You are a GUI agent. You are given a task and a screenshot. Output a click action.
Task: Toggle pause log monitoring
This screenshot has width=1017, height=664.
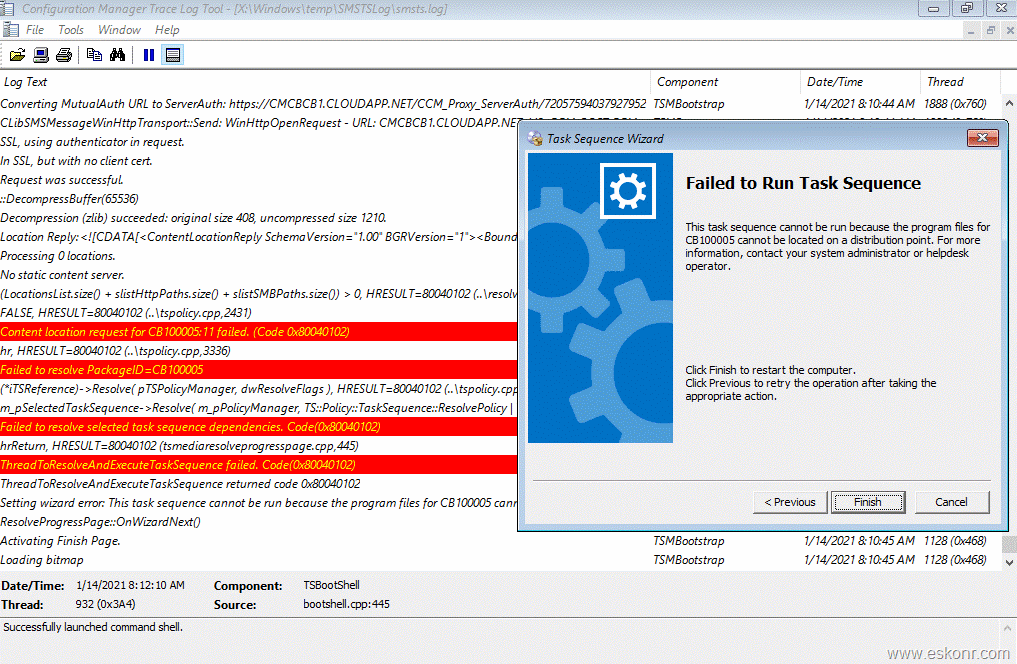coord(148,54)
